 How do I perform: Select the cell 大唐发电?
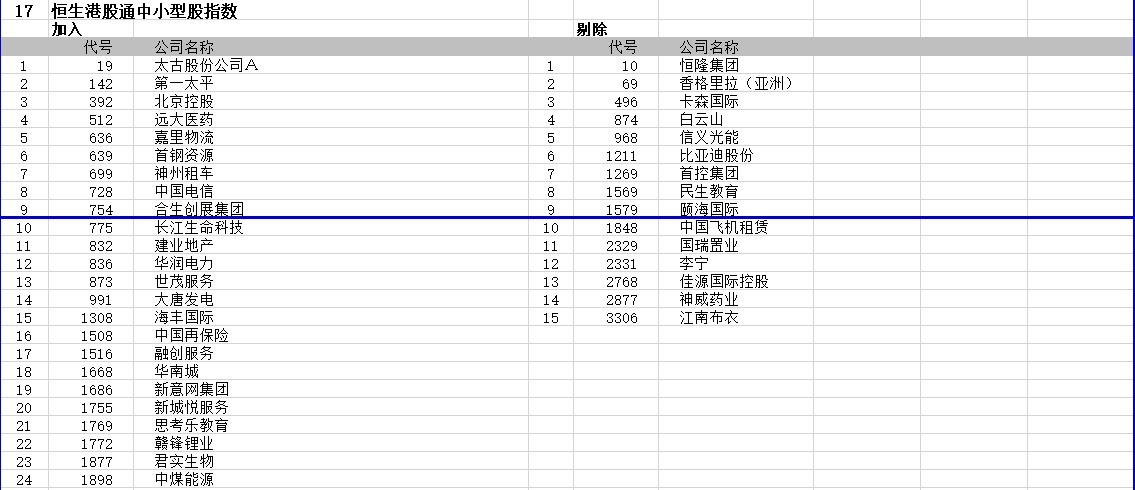click(x=184, y=300)
